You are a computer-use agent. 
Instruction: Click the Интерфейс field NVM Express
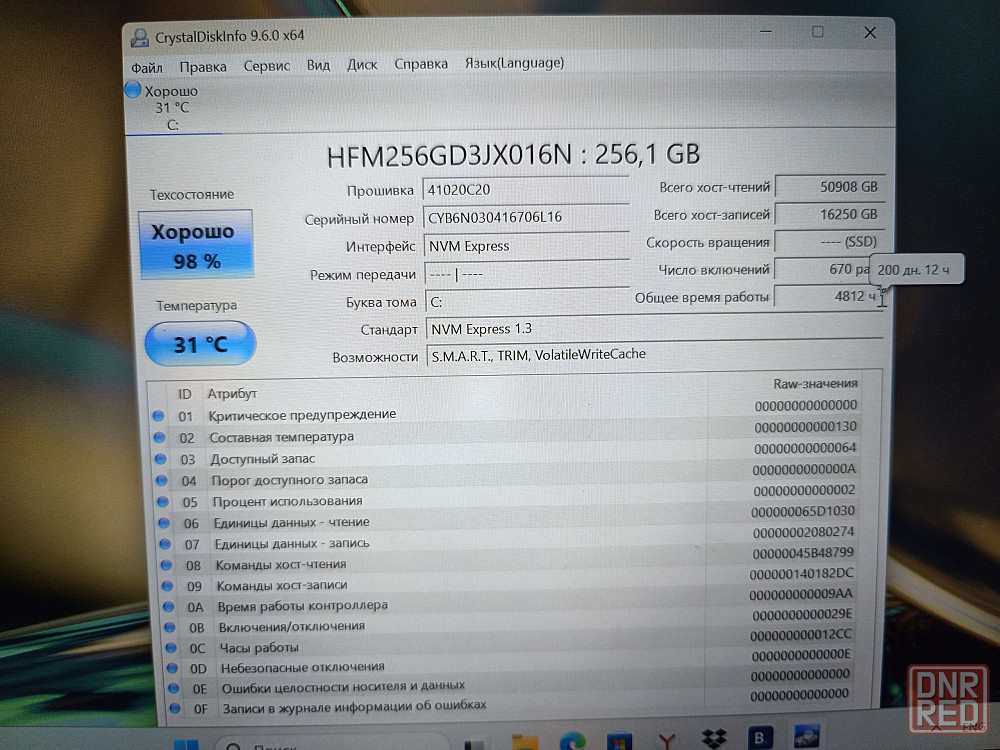pos(526,246)
